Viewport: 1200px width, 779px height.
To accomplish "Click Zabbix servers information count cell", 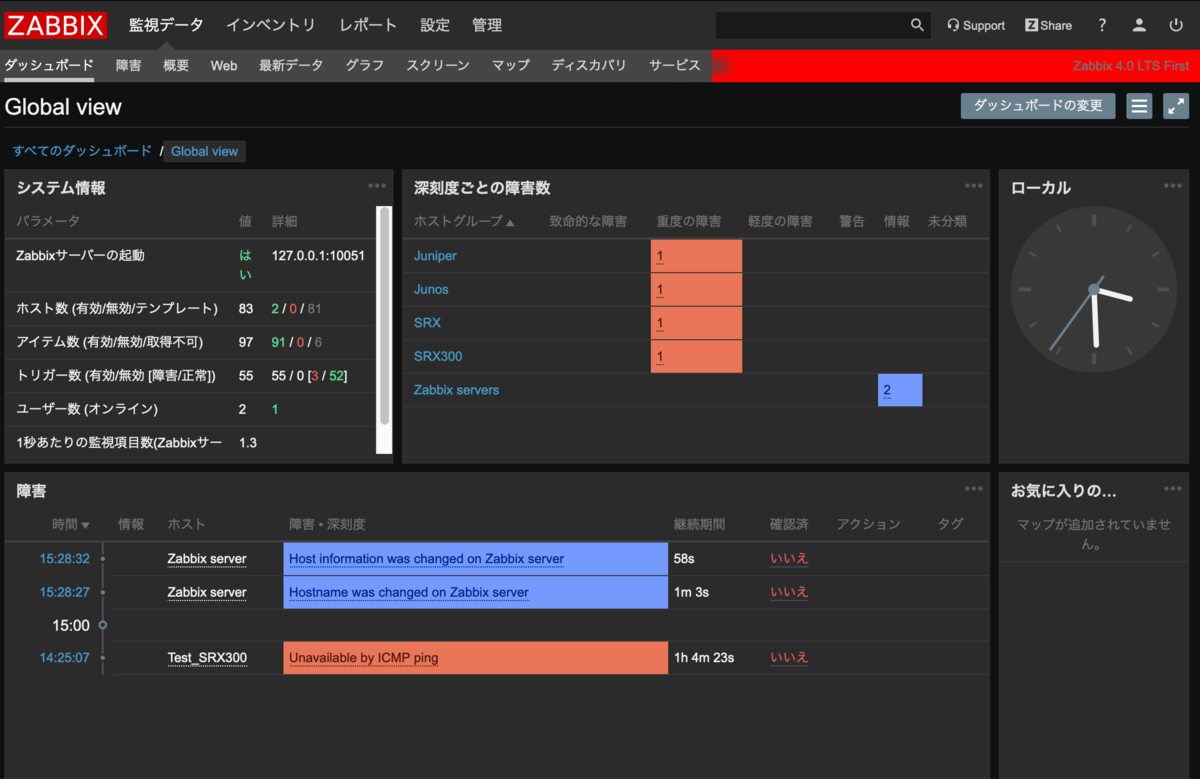I will click(900, 390).
